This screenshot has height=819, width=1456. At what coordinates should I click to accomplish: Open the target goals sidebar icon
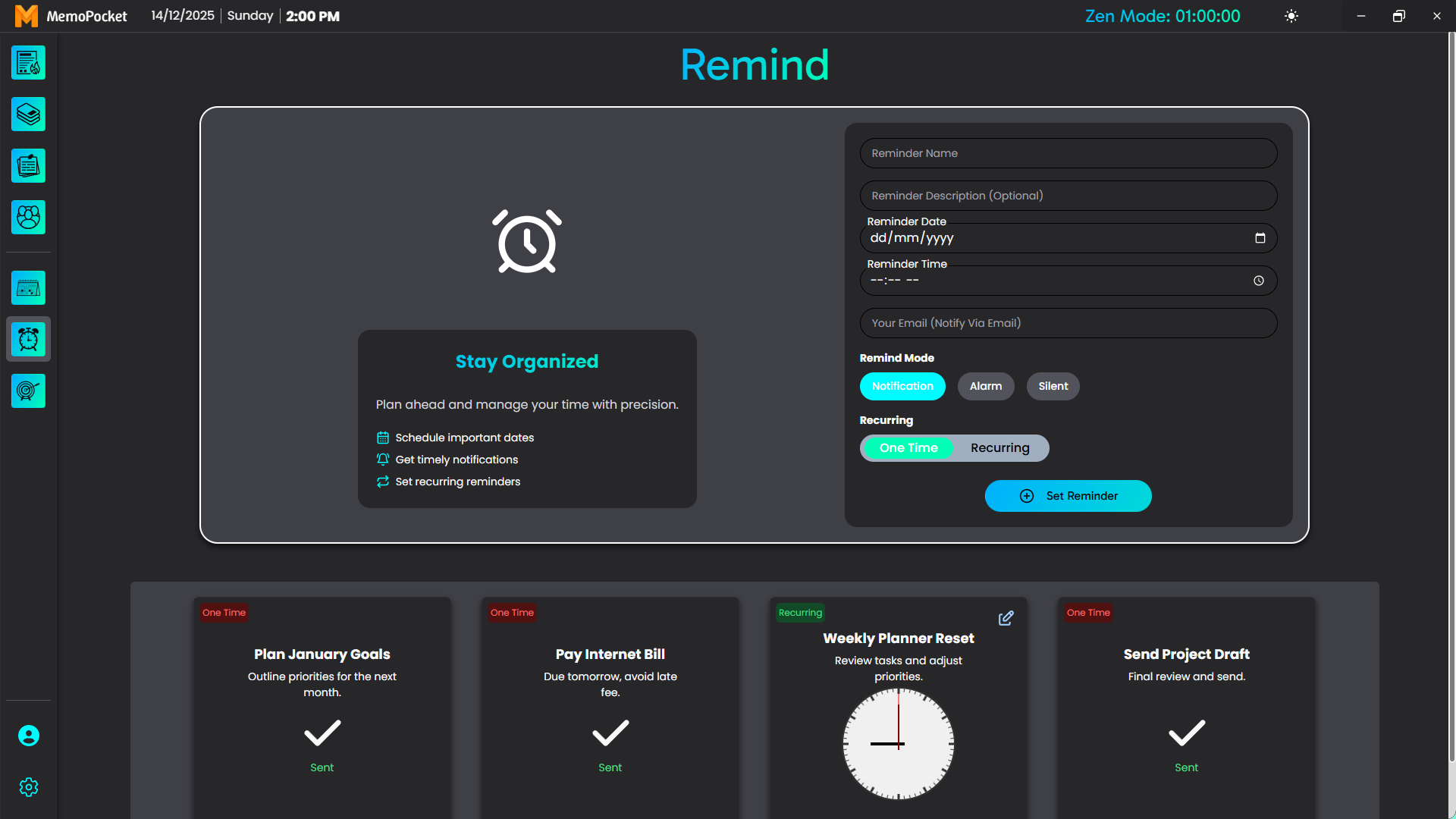pos(28,391)
